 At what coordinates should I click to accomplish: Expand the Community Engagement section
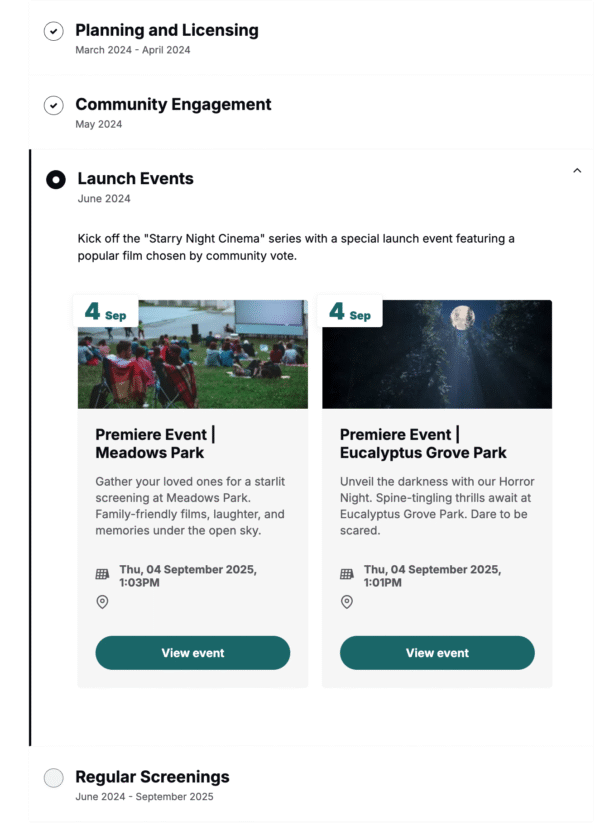tap(173, 105)
